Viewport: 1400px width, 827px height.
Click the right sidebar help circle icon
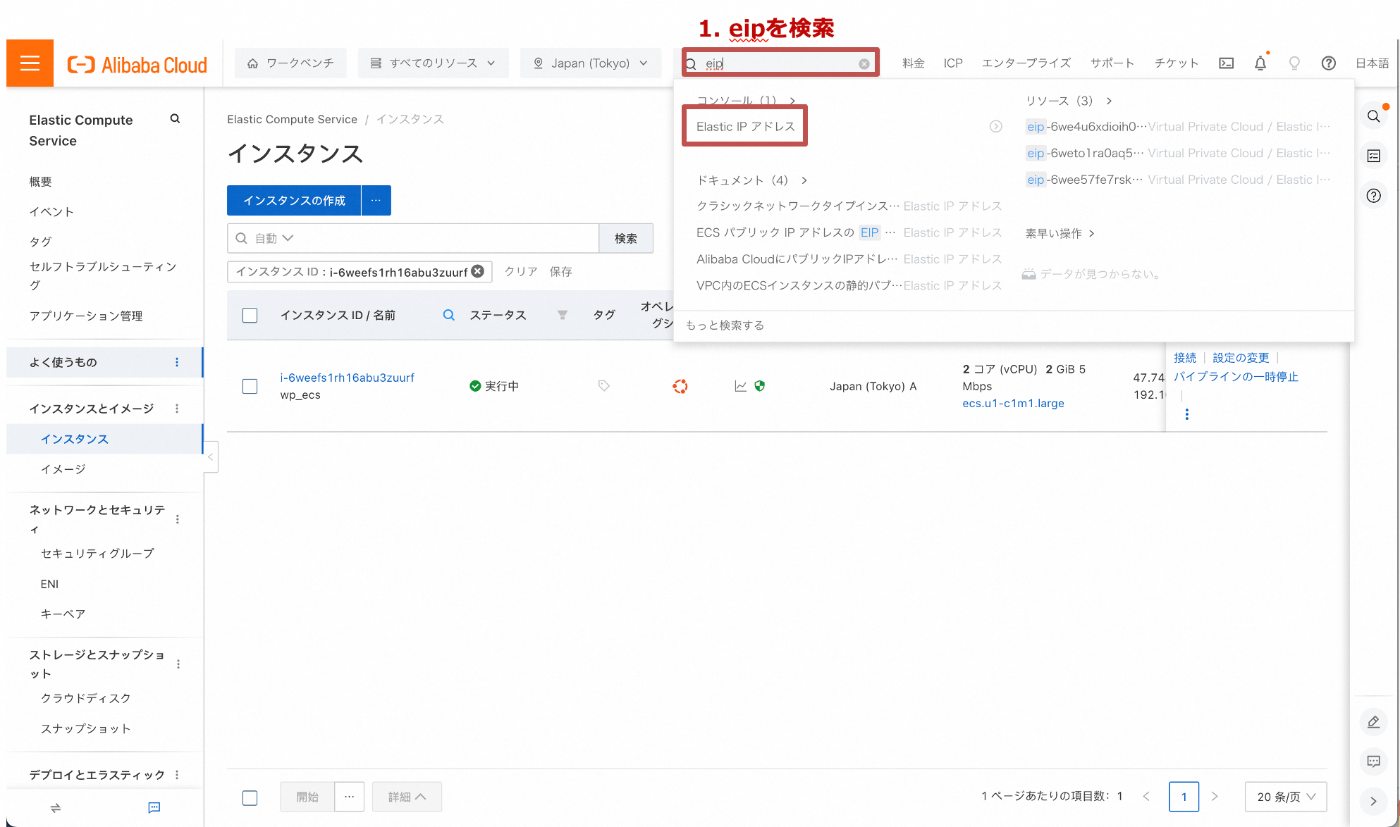coord(1373,195)
